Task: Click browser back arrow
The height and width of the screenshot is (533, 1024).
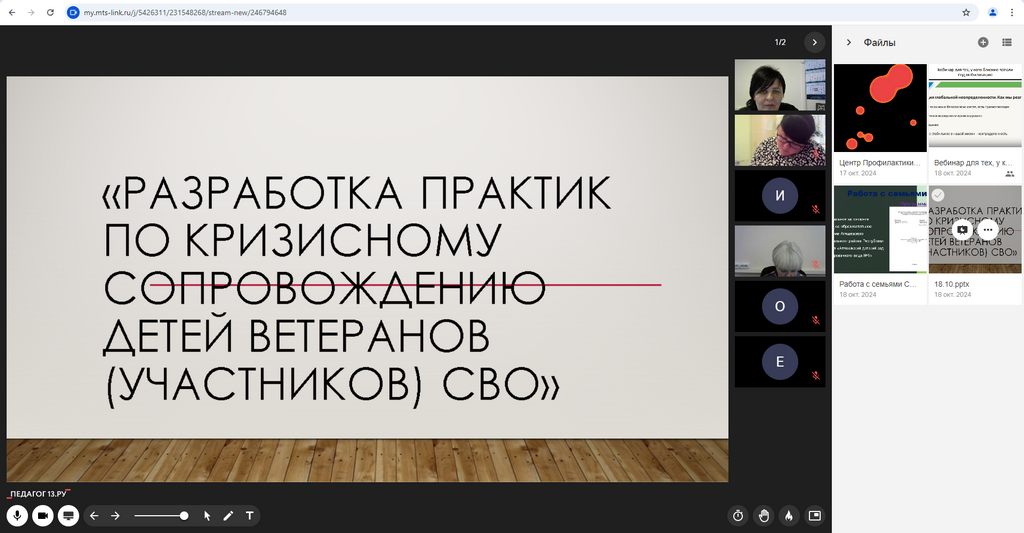Action: (x=12, y=12)
